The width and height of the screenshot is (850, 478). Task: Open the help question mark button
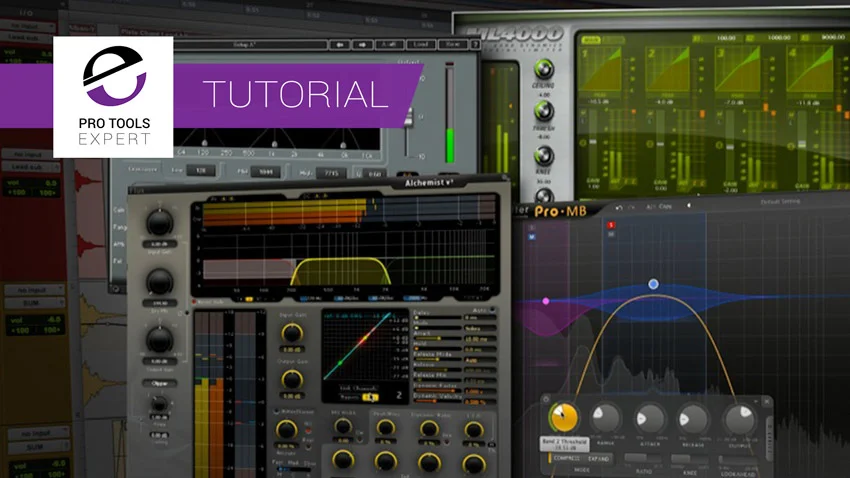[475, 44]
